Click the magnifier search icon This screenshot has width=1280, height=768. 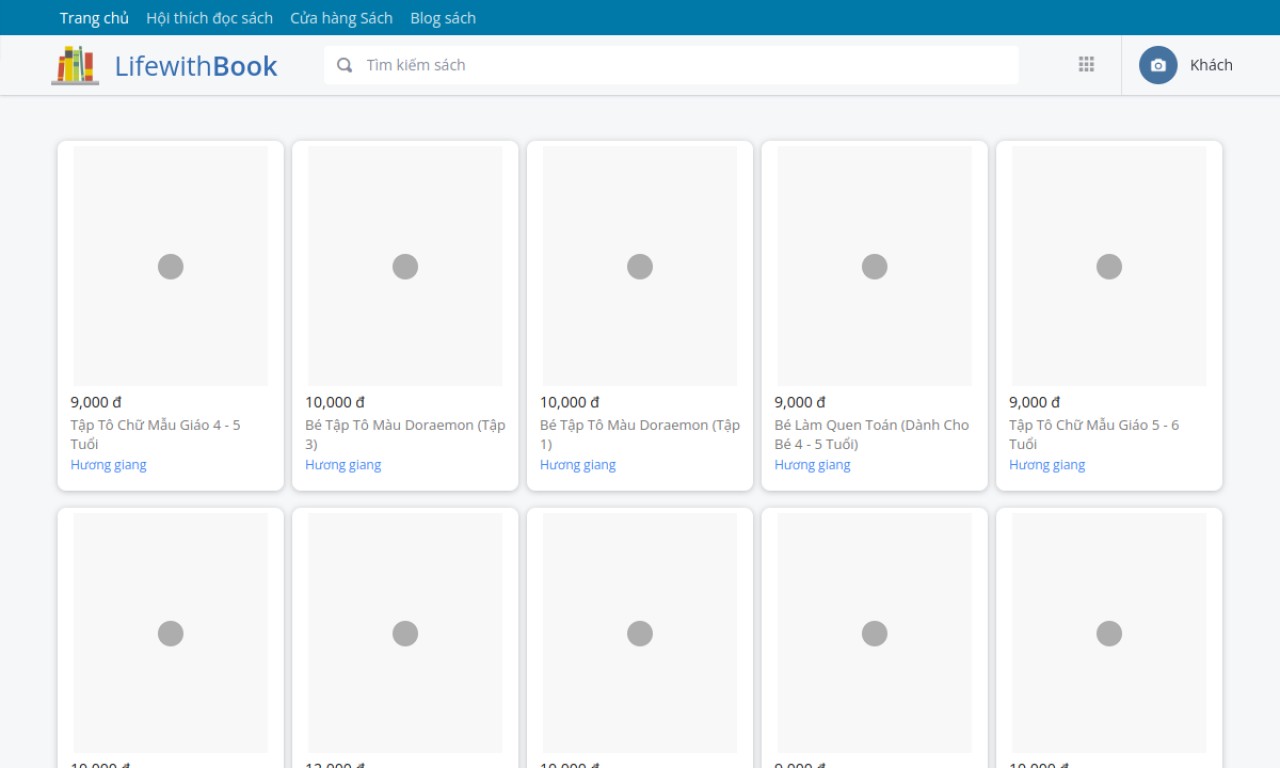[x=344, y=65]
